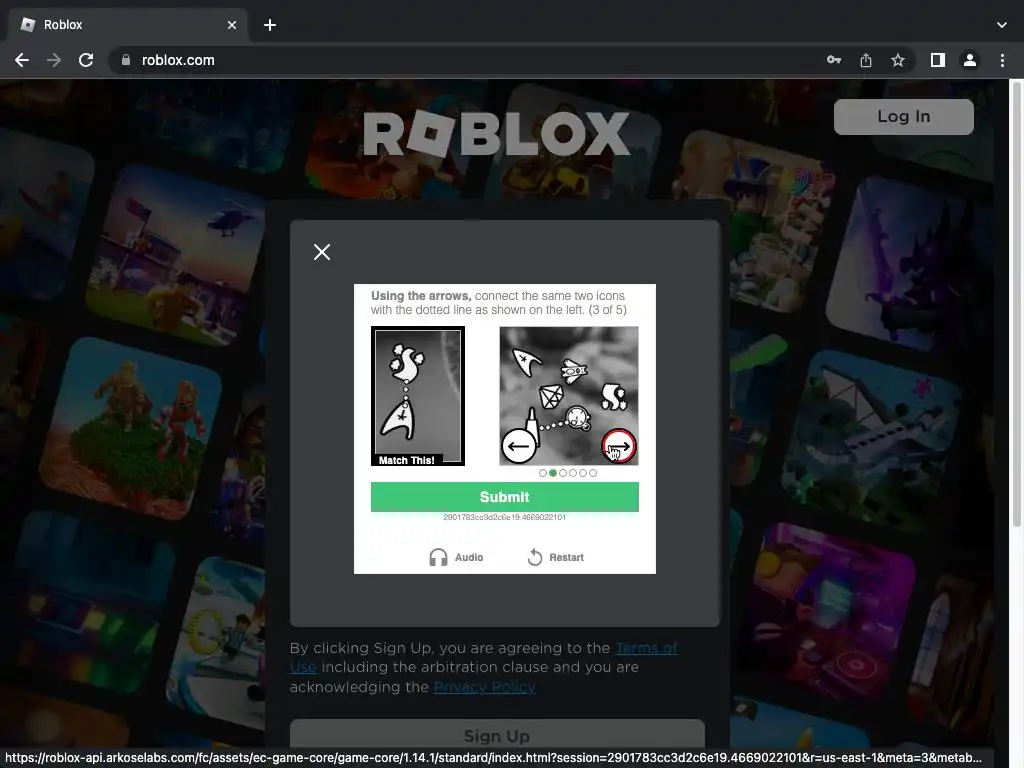
Task: Click the Roblox logo
Action: click(496, 133)
